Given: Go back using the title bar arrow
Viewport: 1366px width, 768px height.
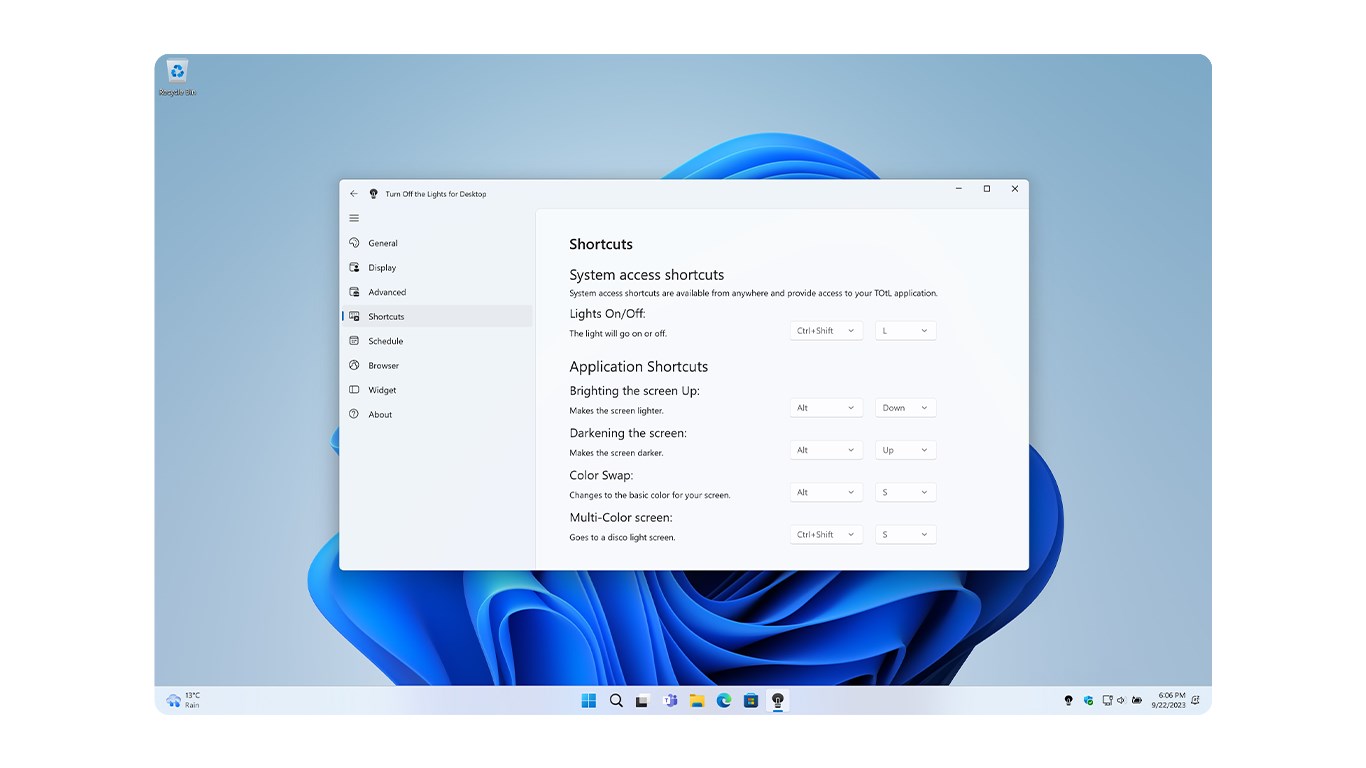Looking at the screenshot, I should 353,194.
